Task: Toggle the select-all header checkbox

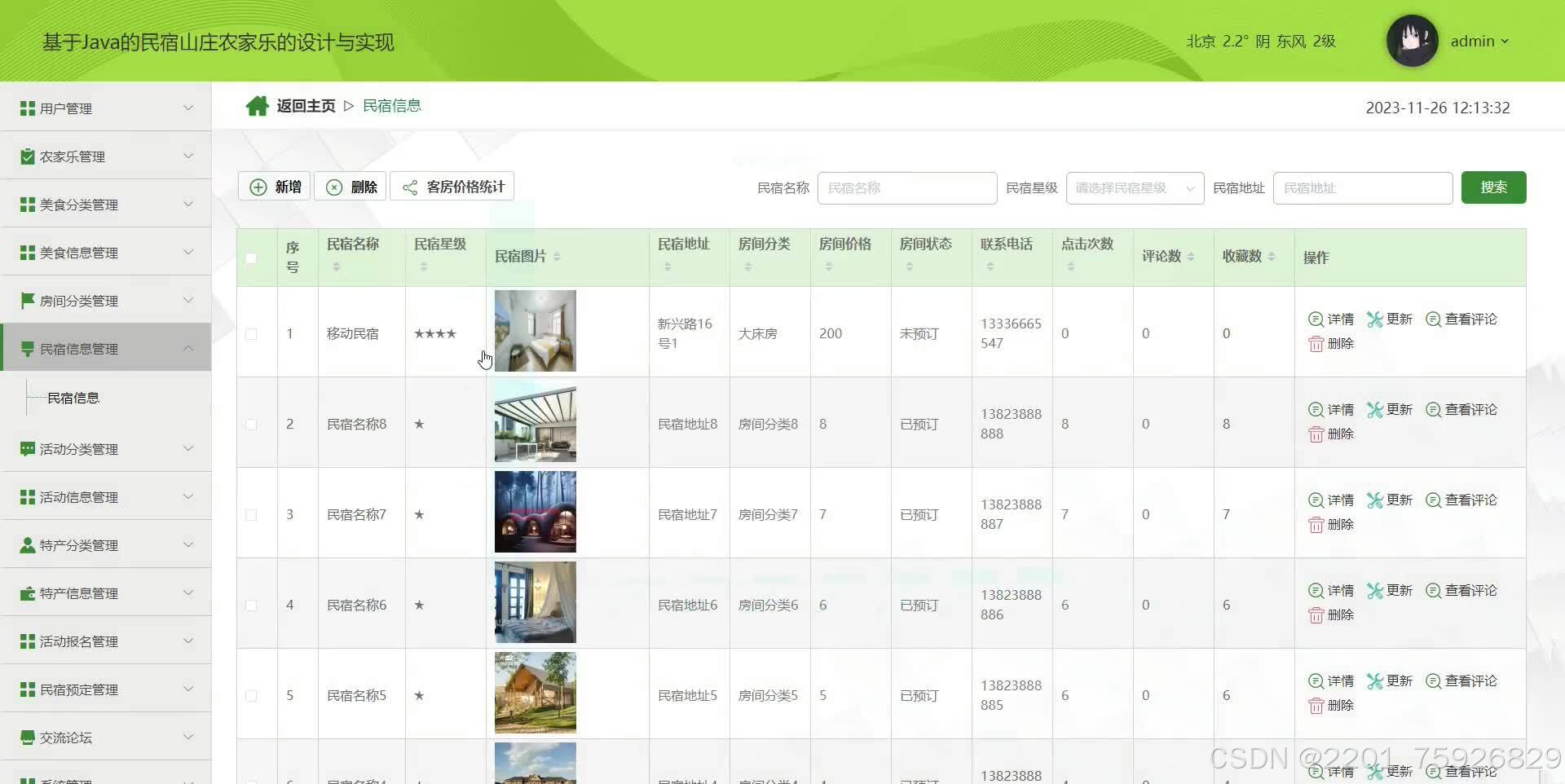Action: click(251, 258)
